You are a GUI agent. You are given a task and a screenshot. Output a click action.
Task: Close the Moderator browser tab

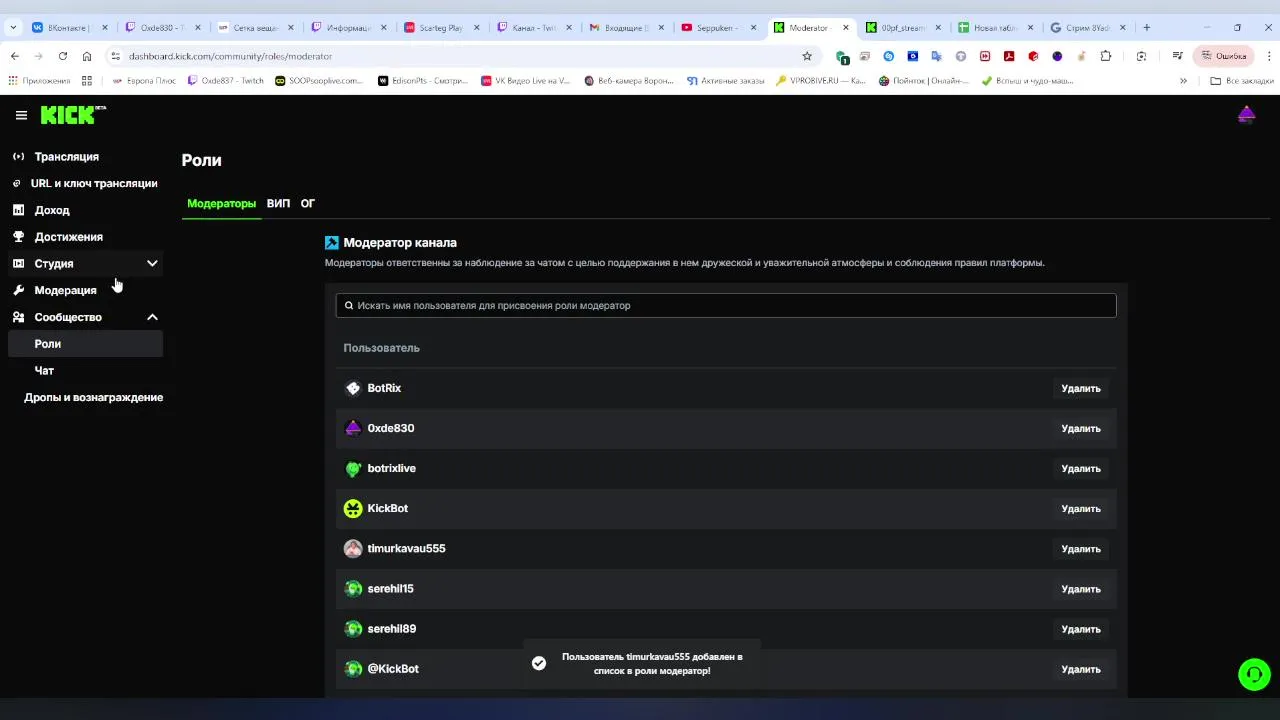846,27
